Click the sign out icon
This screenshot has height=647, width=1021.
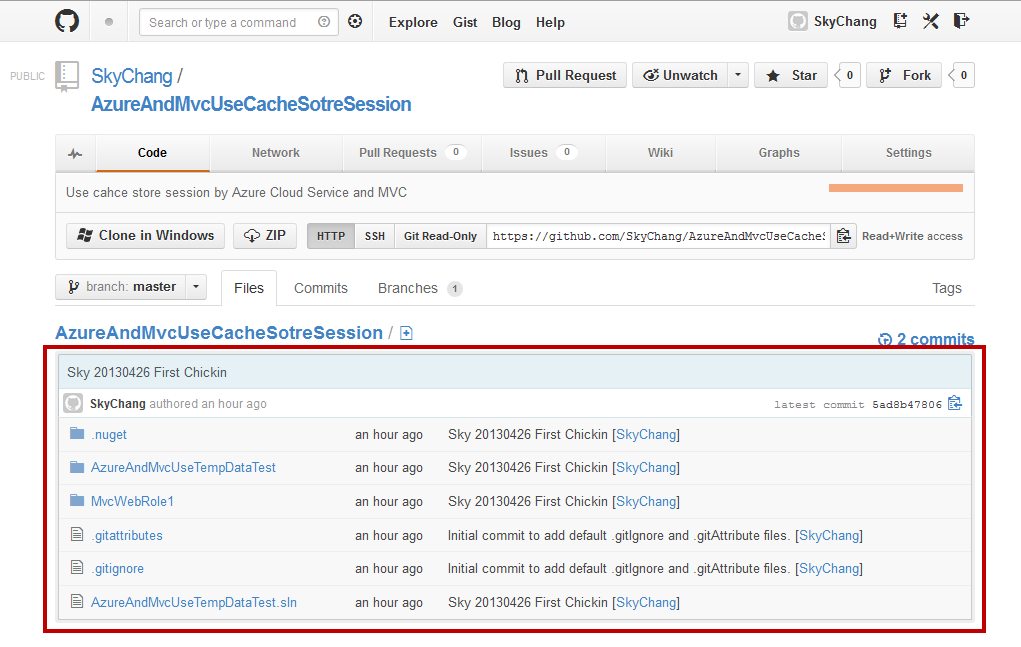tap(961, 21)
